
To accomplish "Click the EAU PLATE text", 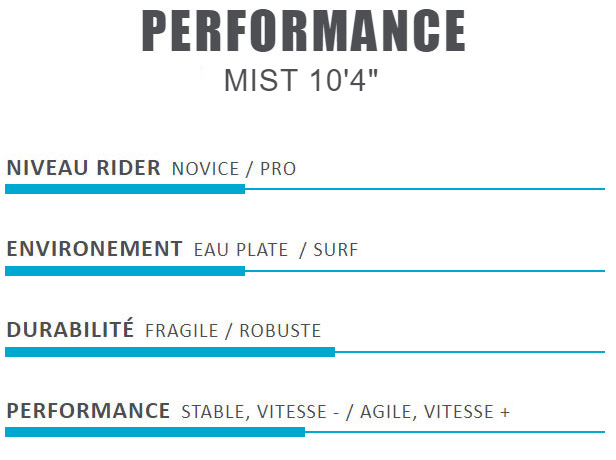I will point(241,250).
